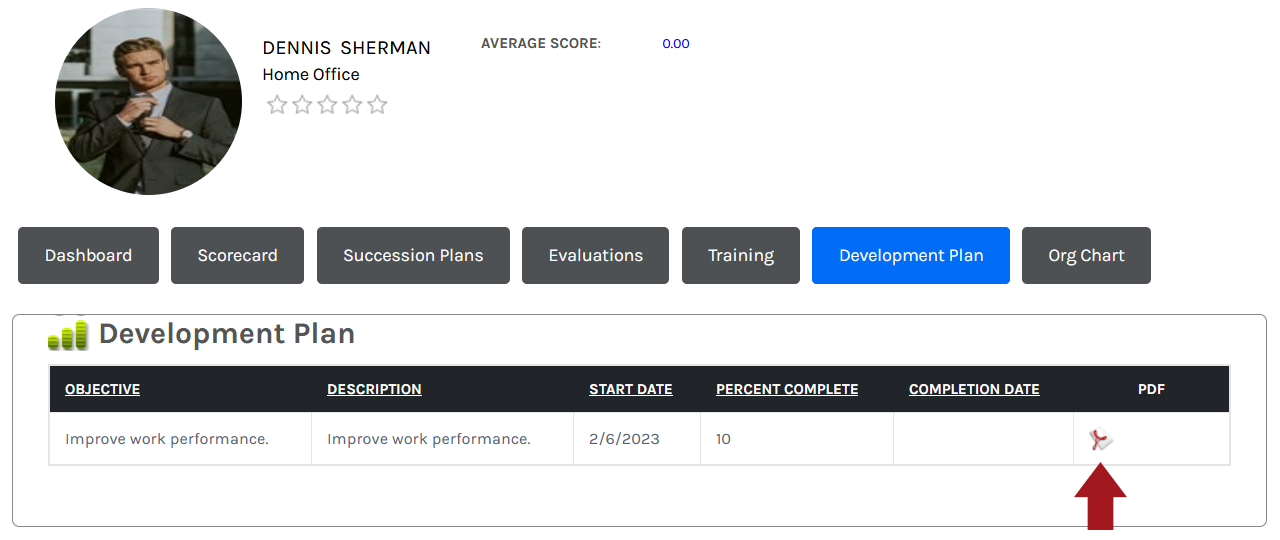Open the Evaluations tab
The width and height of the screenshot is (1280, 540).
(x=595, y=255)
